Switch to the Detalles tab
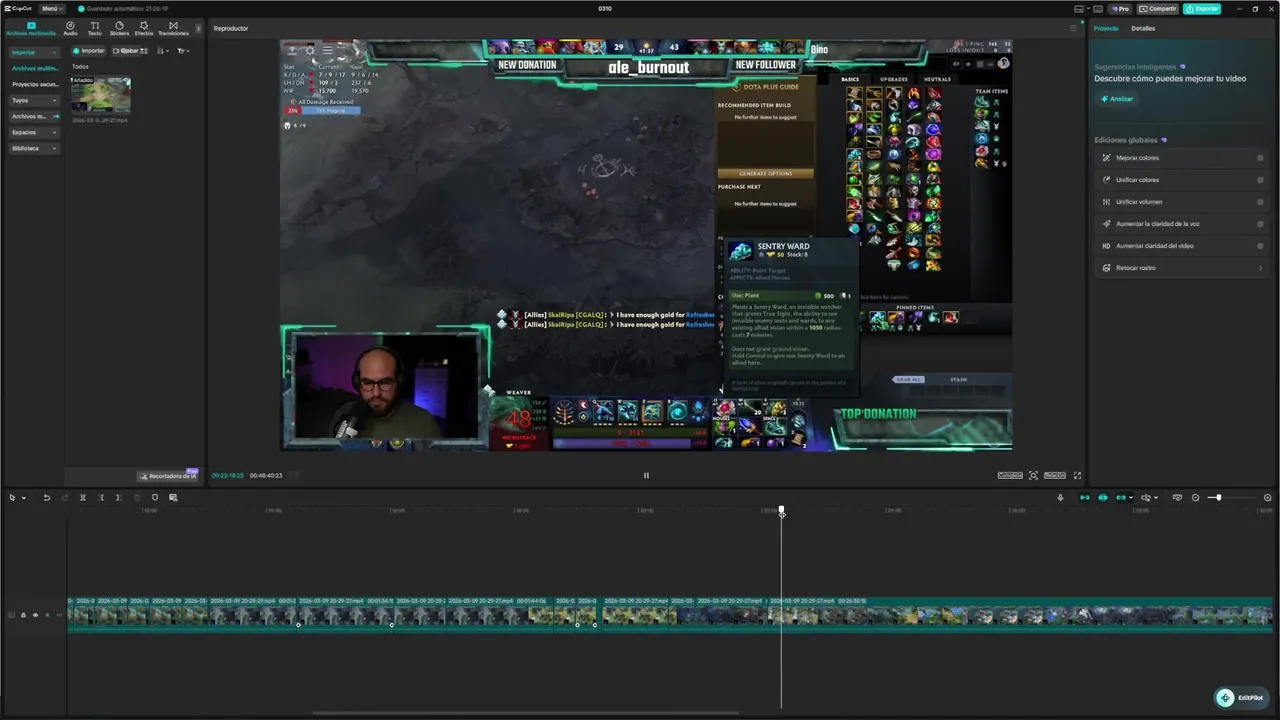 point(1143,28)
